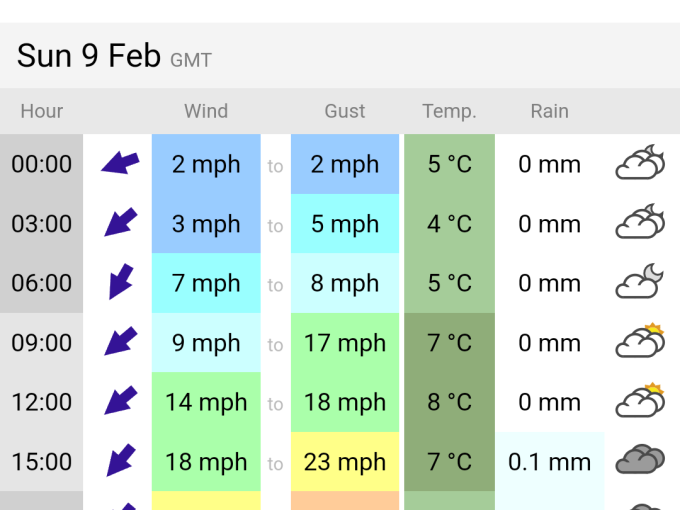Click the 23 mph yellow gust cell

[x=345, y=462]
